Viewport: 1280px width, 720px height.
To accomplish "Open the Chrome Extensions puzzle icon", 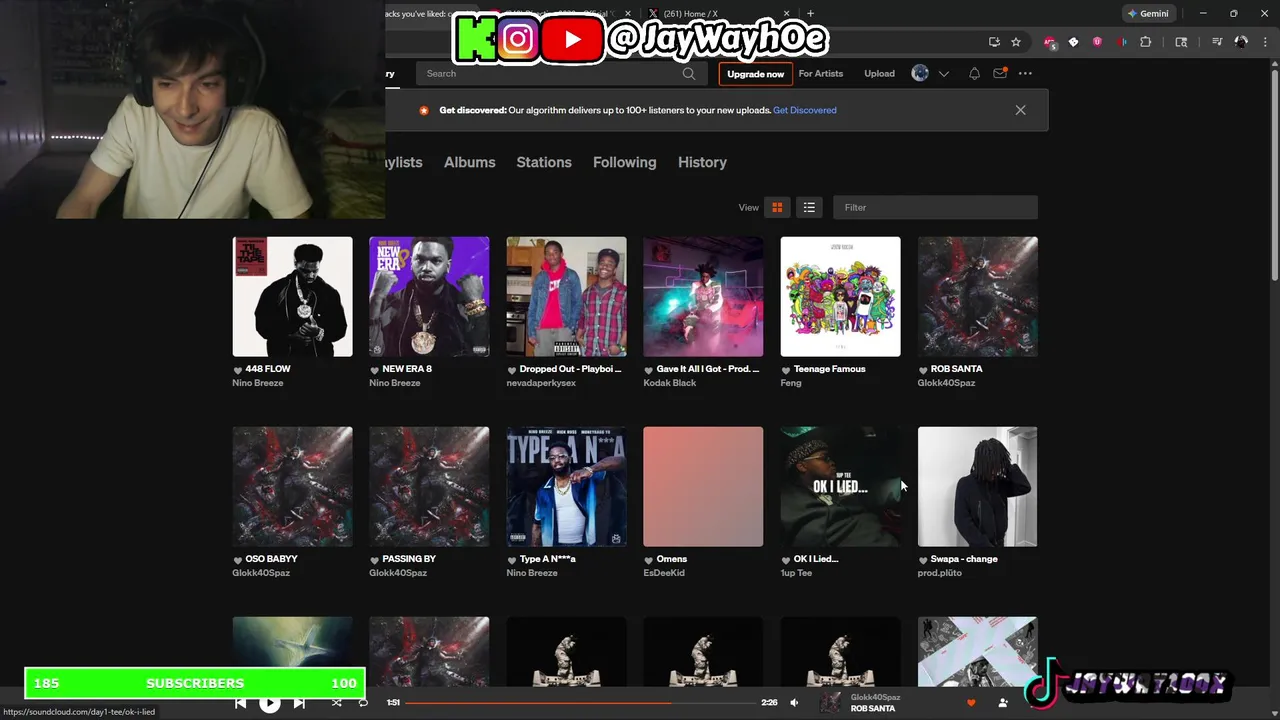I will 1146,42.
